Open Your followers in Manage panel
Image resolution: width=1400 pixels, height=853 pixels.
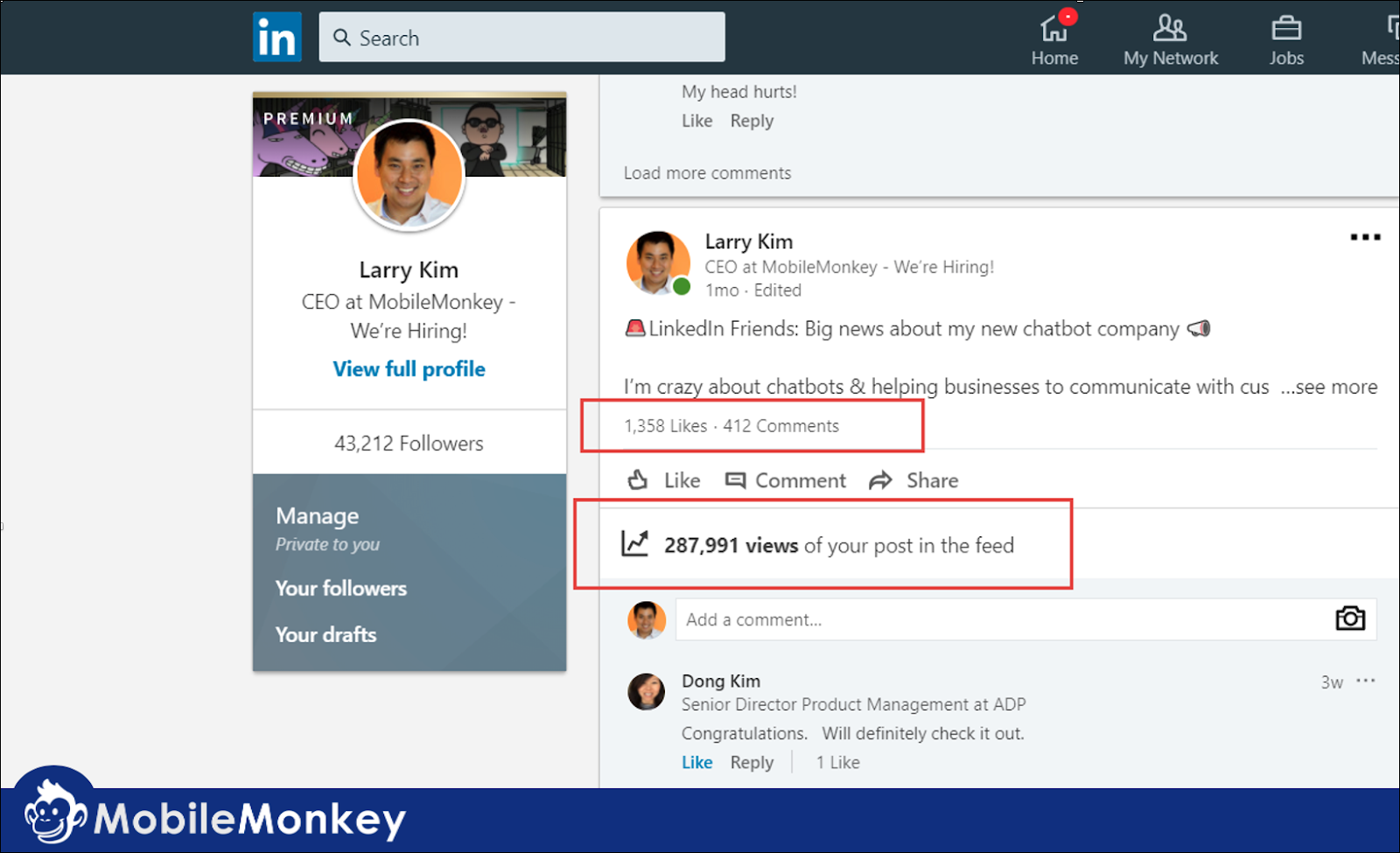(x=341, y=588)
